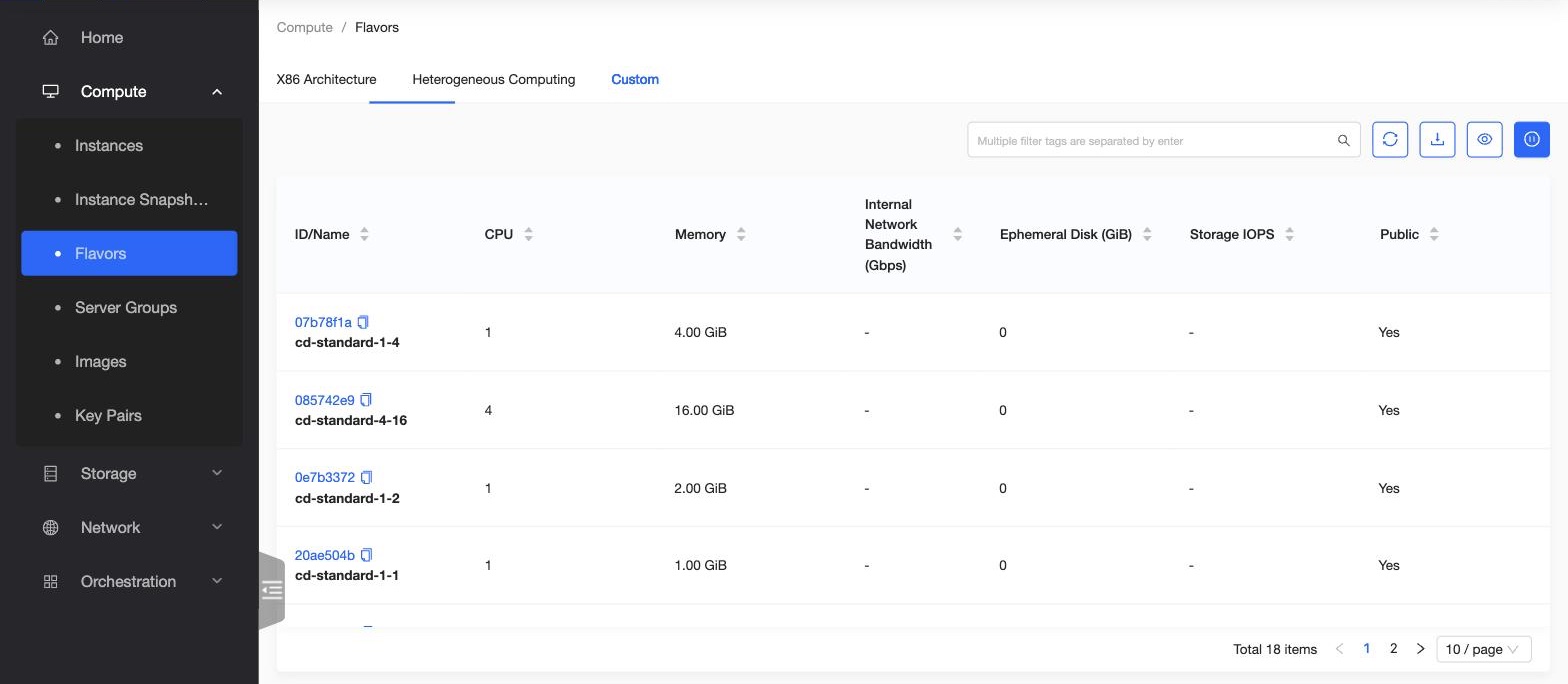
Task: Click the refresh icon button
Action: pyautogui.click(x=1390, y=140)
